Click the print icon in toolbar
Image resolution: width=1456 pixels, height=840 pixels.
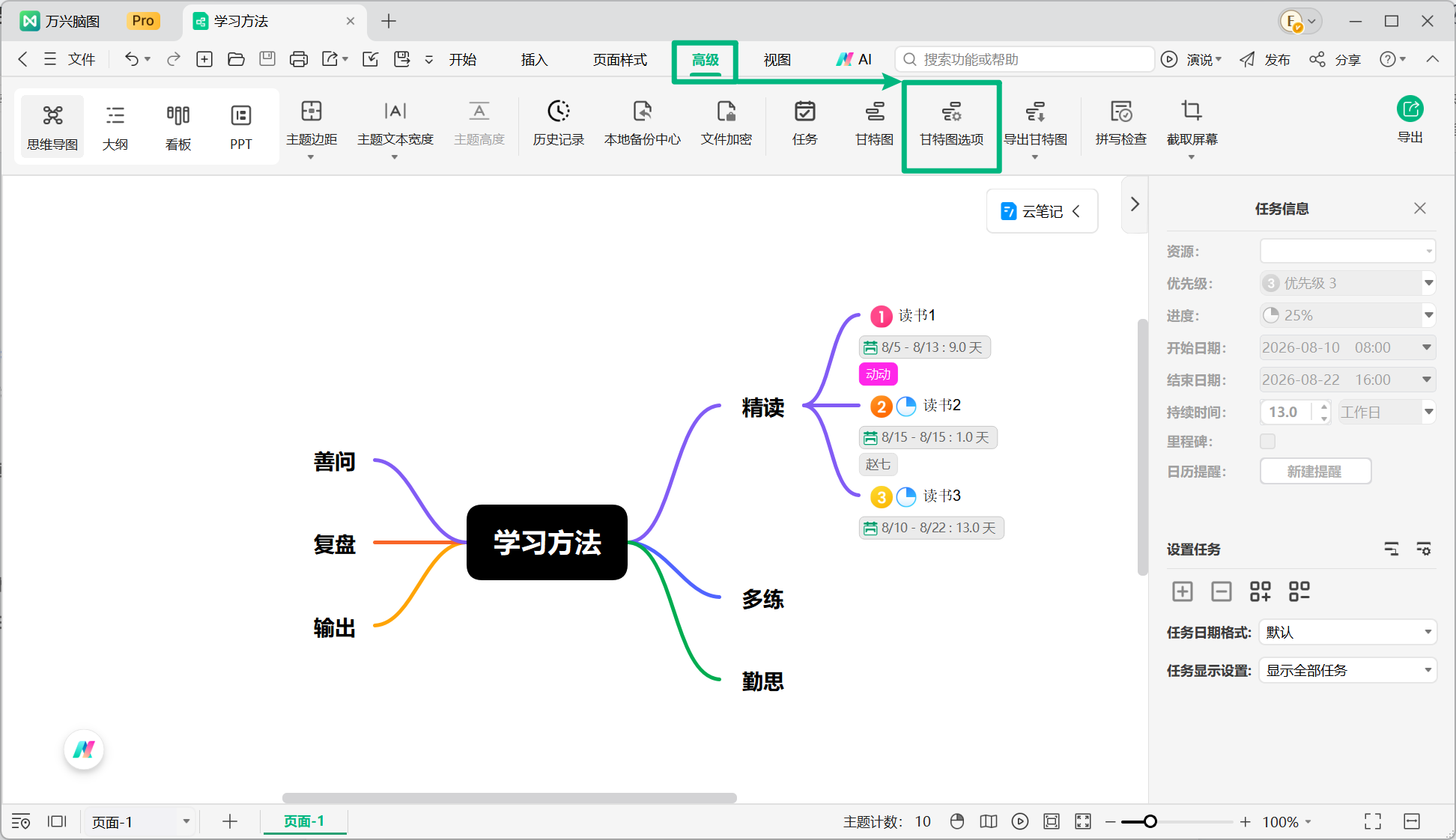coord(299,59)
